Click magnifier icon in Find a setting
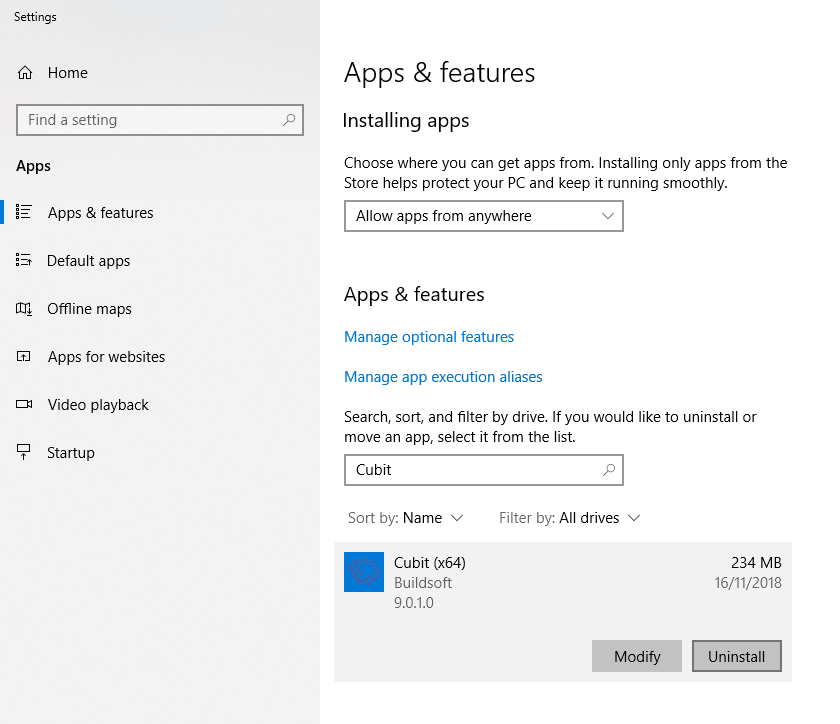Image resolution: width=840 pixels, height=724 pixels. (289, 120)
